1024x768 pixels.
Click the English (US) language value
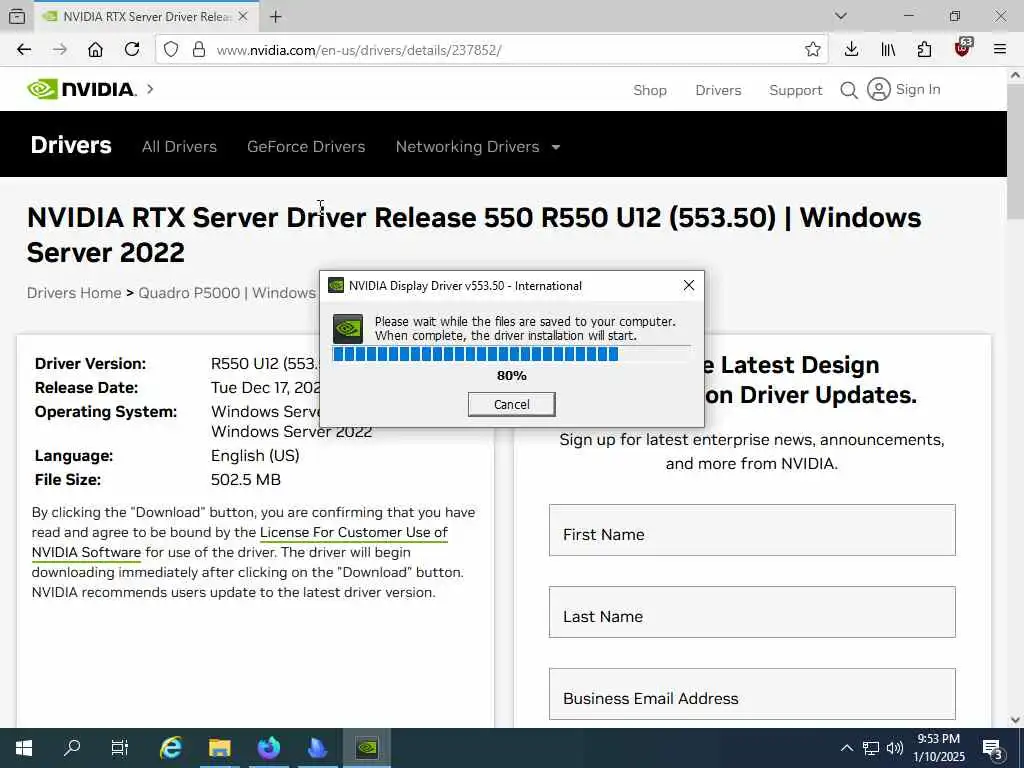[255, 455]
